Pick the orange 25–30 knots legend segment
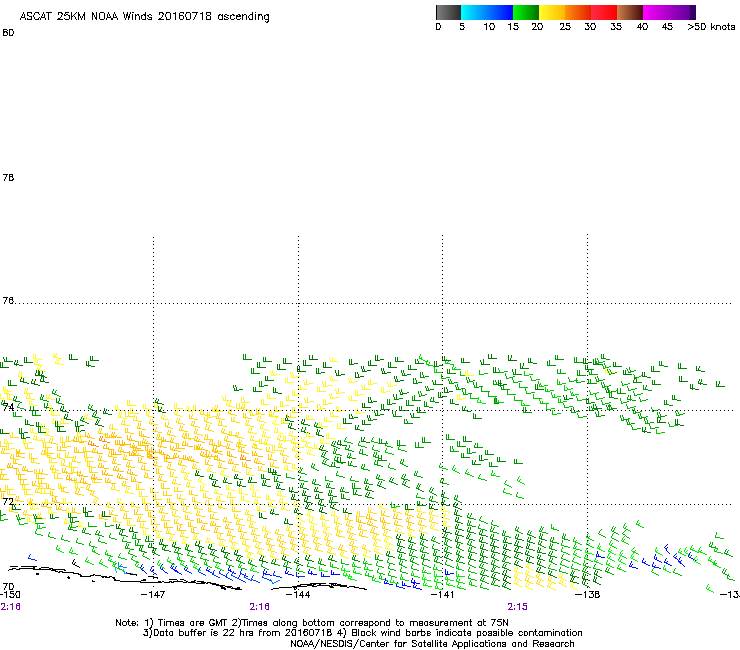 (578, 12)
